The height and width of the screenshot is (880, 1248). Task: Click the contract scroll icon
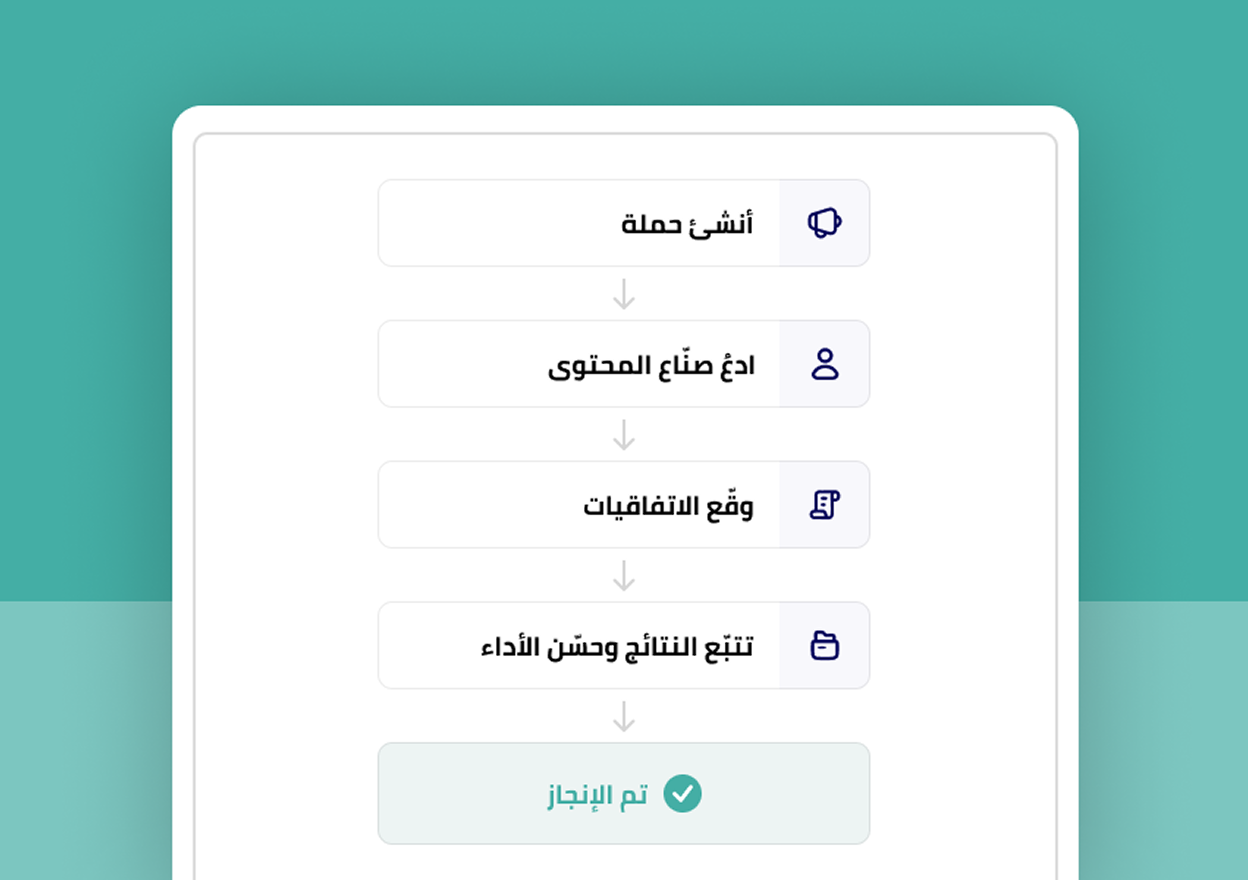(x=824, y=505)
